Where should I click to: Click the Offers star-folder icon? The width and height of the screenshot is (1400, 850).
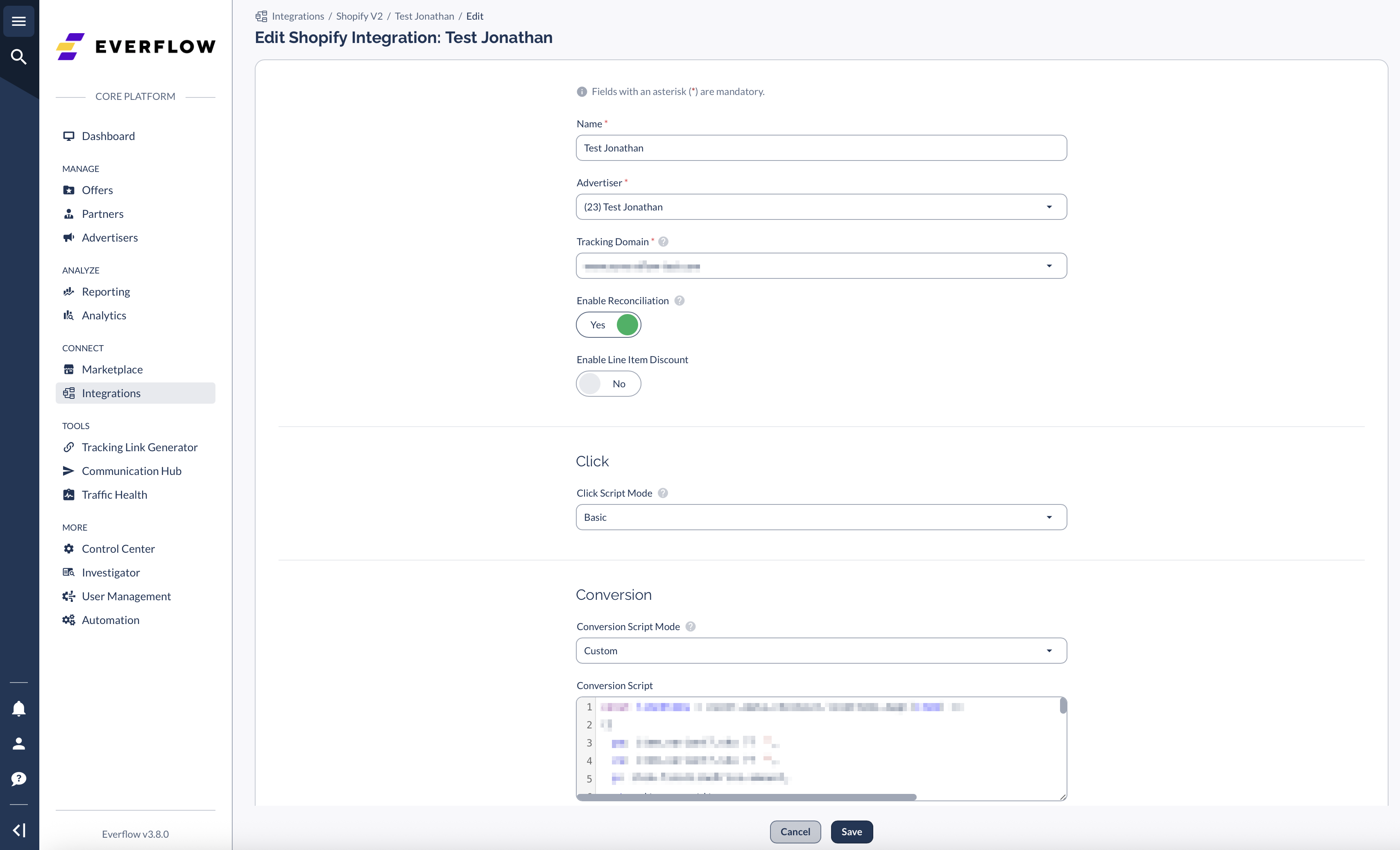coord(69,190)
